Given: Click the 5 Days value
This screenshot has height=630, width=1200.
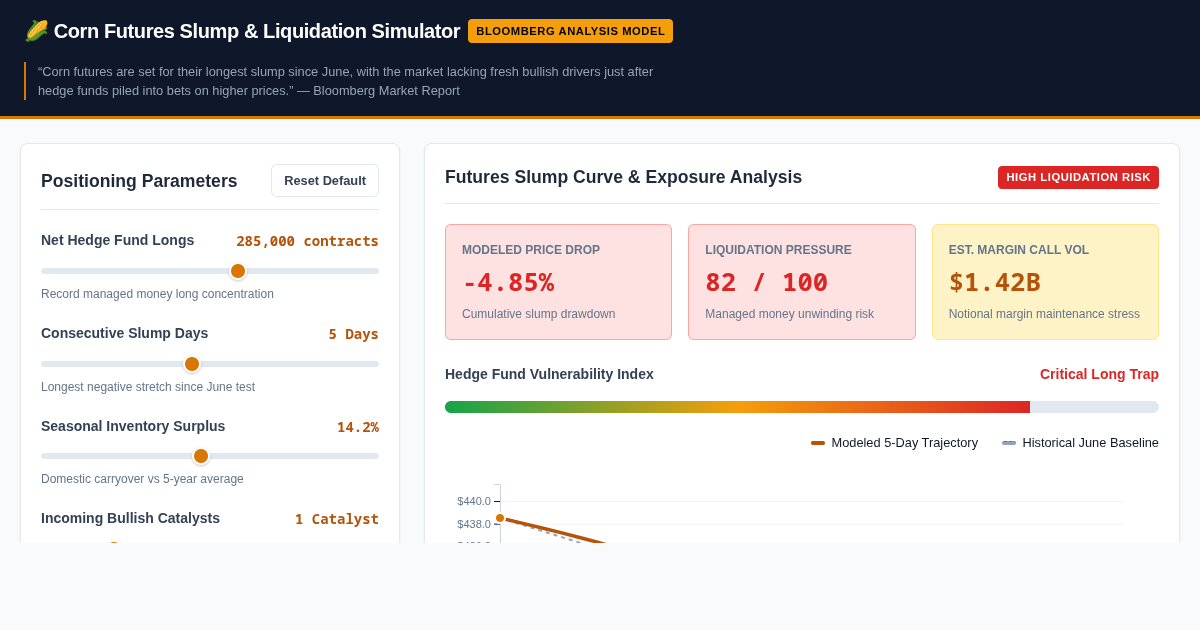Looking at the screenshot, I should pos(354,334).
